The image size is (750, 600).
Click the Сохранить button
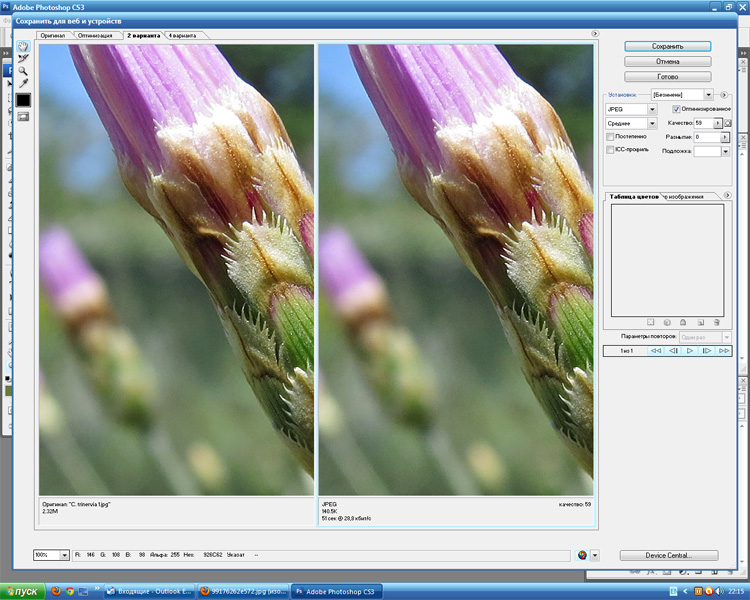667,46
